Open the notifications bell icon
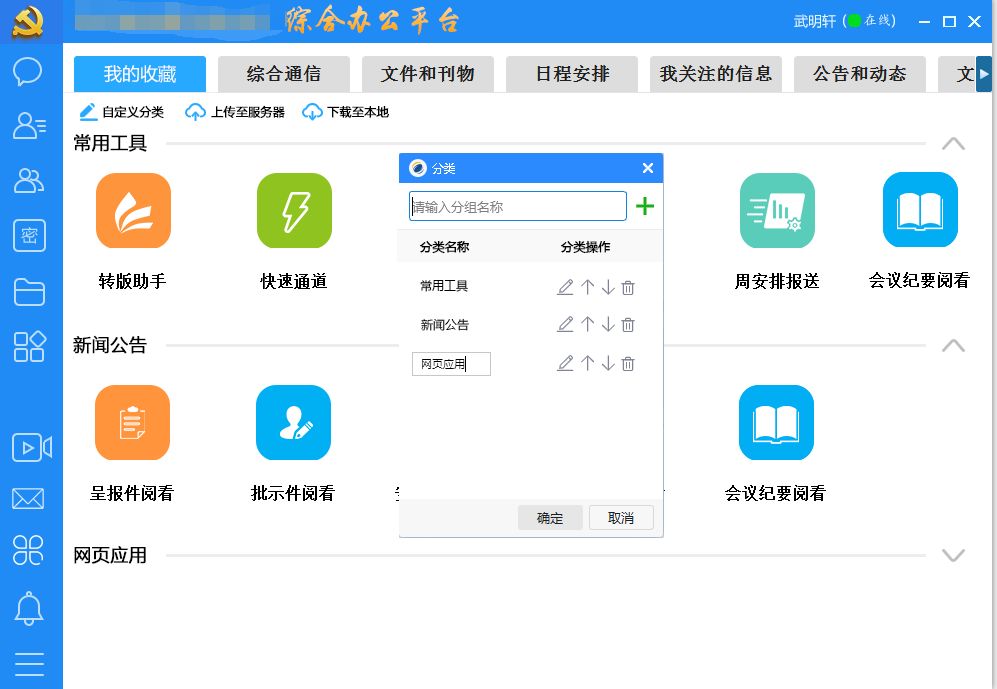997x689 pixels. pos(29,607)
